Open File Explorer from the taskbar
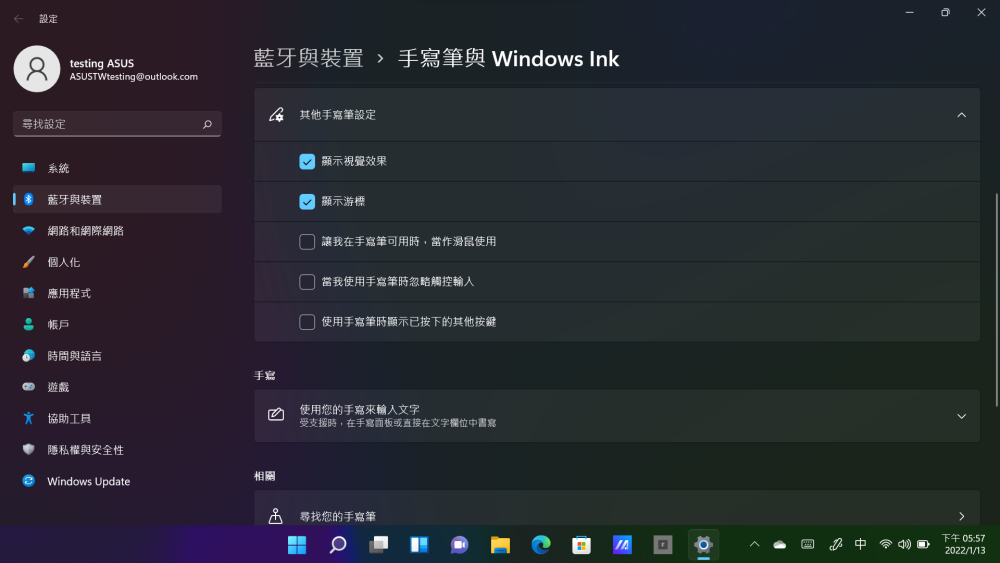 [x=500, y=545]
